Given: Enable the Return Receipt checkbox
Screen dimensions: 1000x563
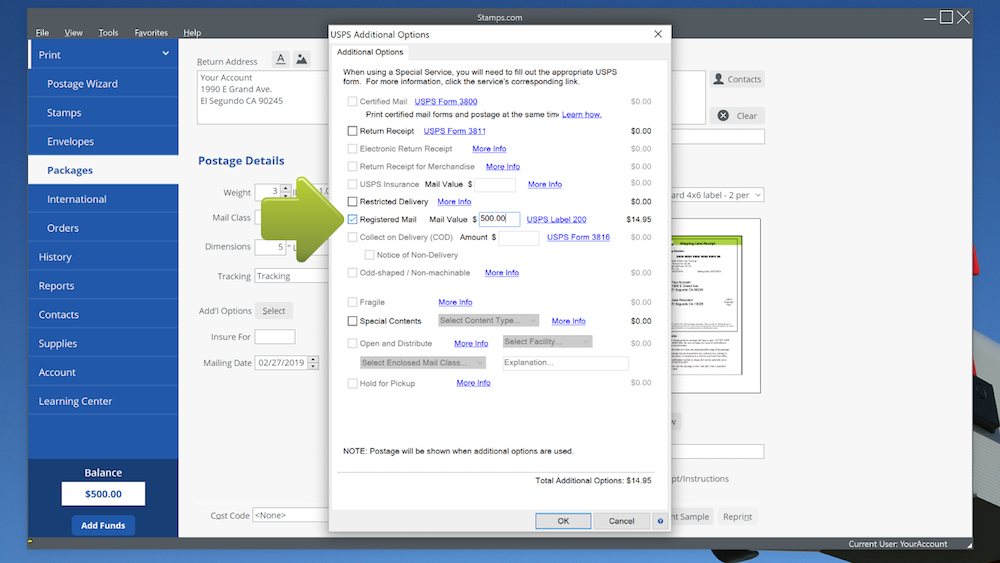Looking at the screenshot, I should 352,131.
